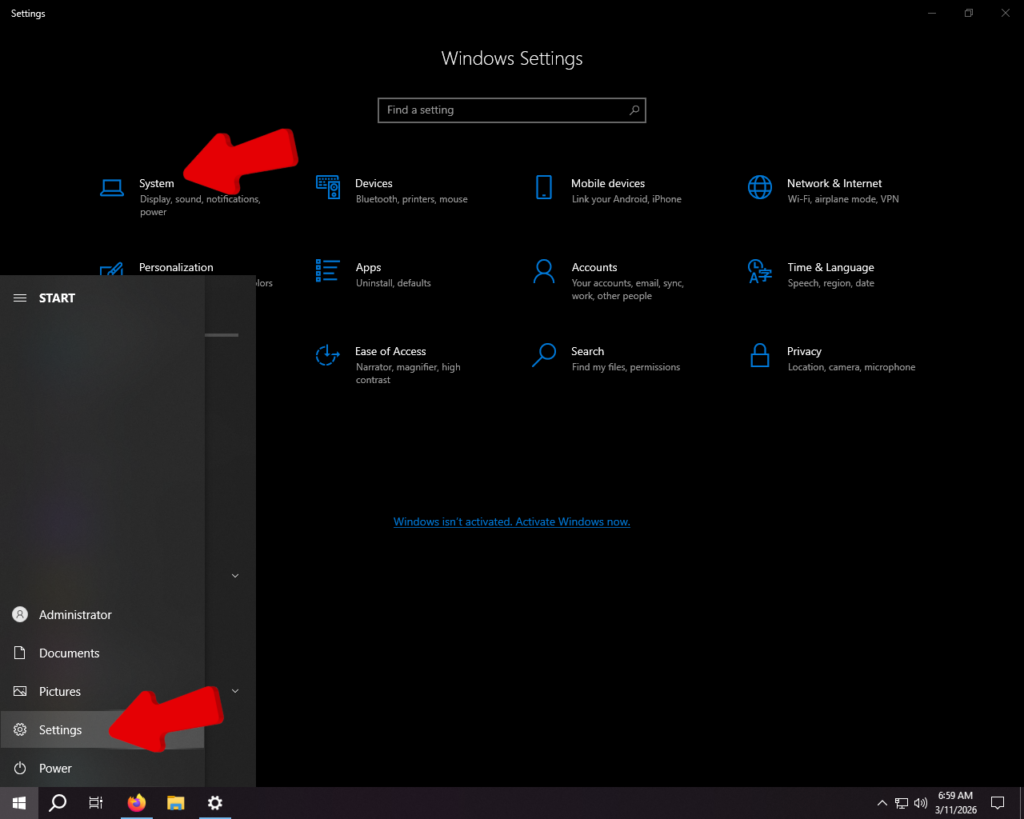The image size is (1024, 819).
Task: Open Documents from the Start menu
Action: click(x=68, y=653)
